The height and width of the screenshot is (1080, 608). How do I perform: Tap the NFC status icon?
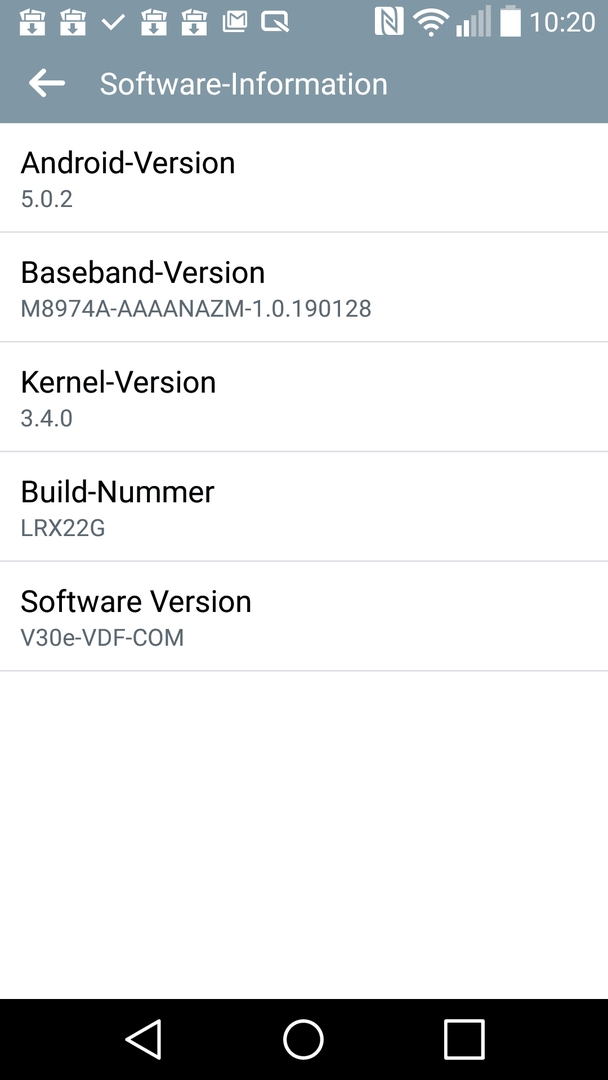pos(389,21)
